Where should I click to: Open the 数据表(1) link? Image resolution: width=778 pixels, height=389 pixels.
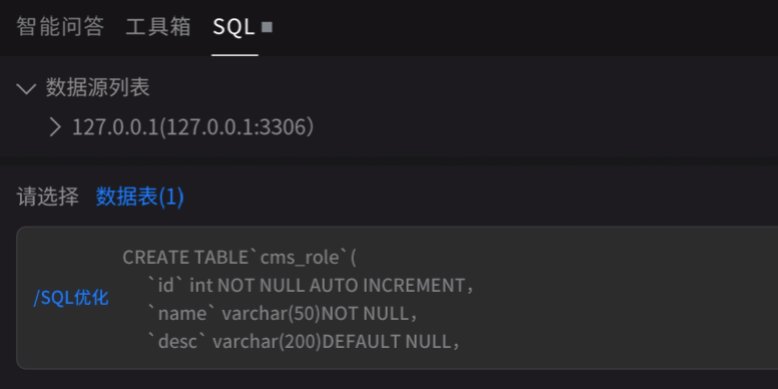(x=140, y=197)
